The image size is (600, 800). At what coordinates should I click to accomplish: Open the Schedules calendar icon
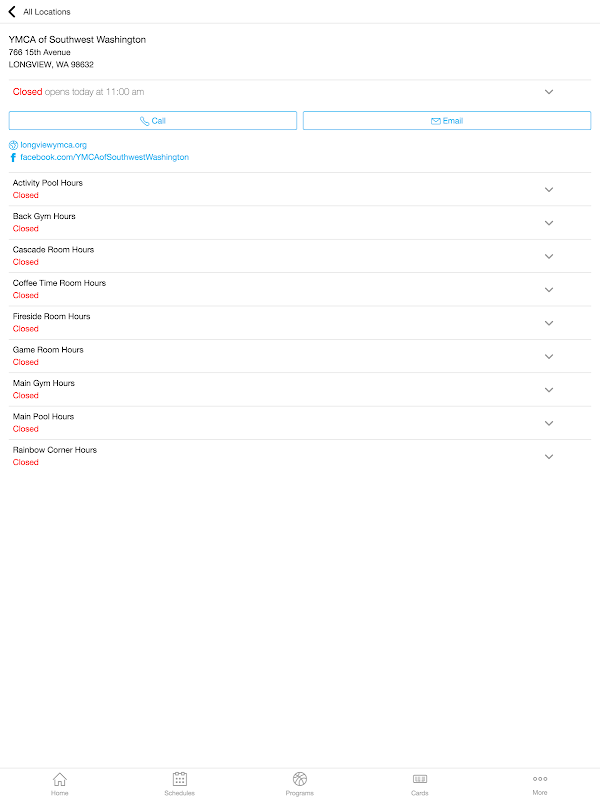point(180,779)
